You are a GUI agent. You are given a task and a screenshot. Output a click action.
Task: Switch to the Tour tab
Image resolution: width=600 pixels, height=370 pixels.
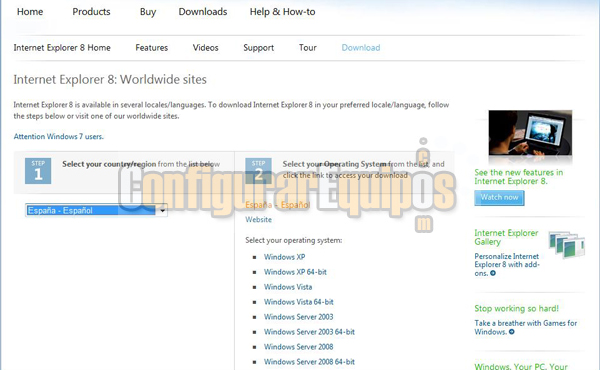coord(308,47)
